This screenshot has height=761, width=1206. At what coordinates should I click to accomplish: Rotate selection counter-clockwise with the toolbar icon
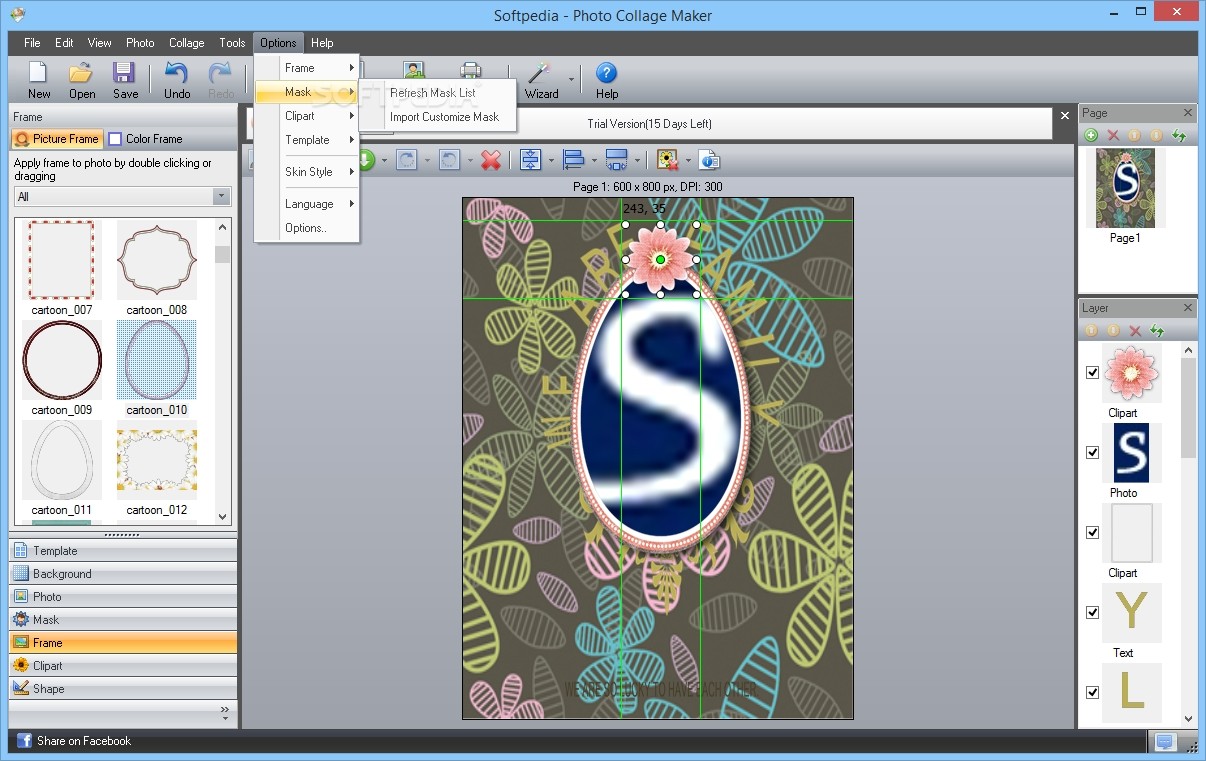(449, 160)
